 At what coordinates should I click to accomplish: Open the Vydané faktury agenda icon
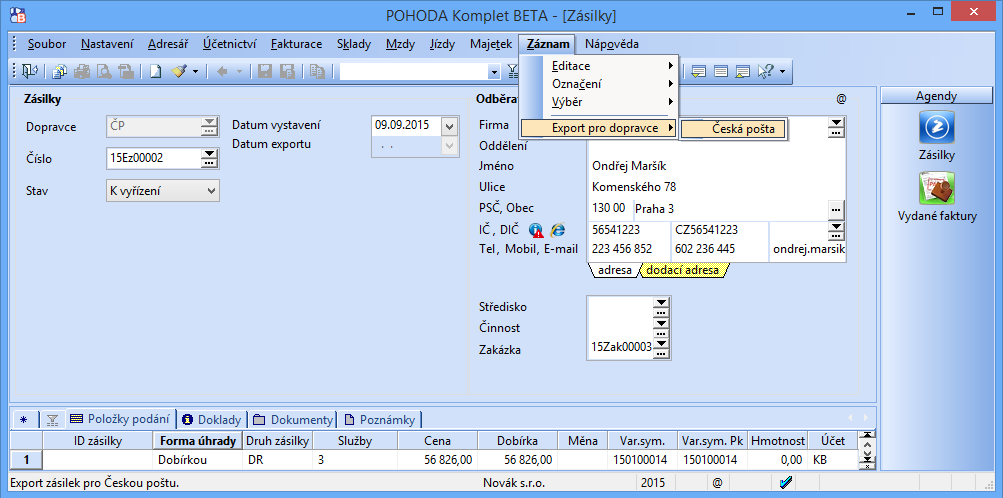point(936,188)
